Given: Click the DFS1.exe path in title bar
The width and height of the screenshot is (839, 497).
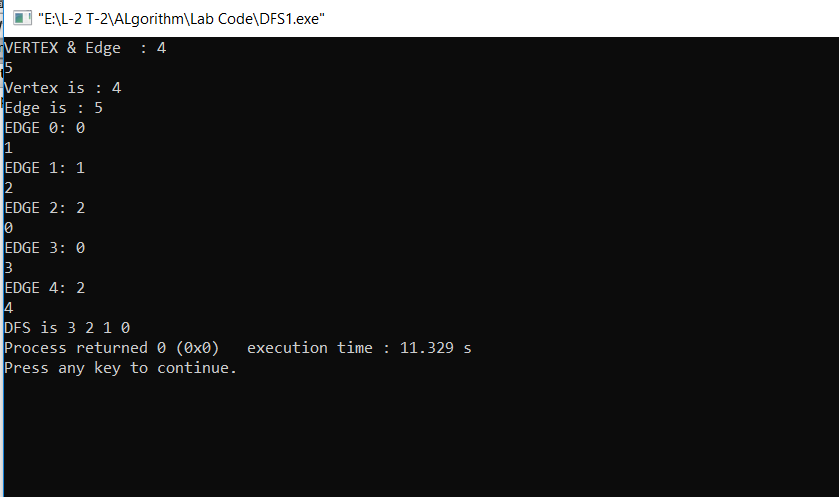Looking at the screenshot, I should pos(181,19).
